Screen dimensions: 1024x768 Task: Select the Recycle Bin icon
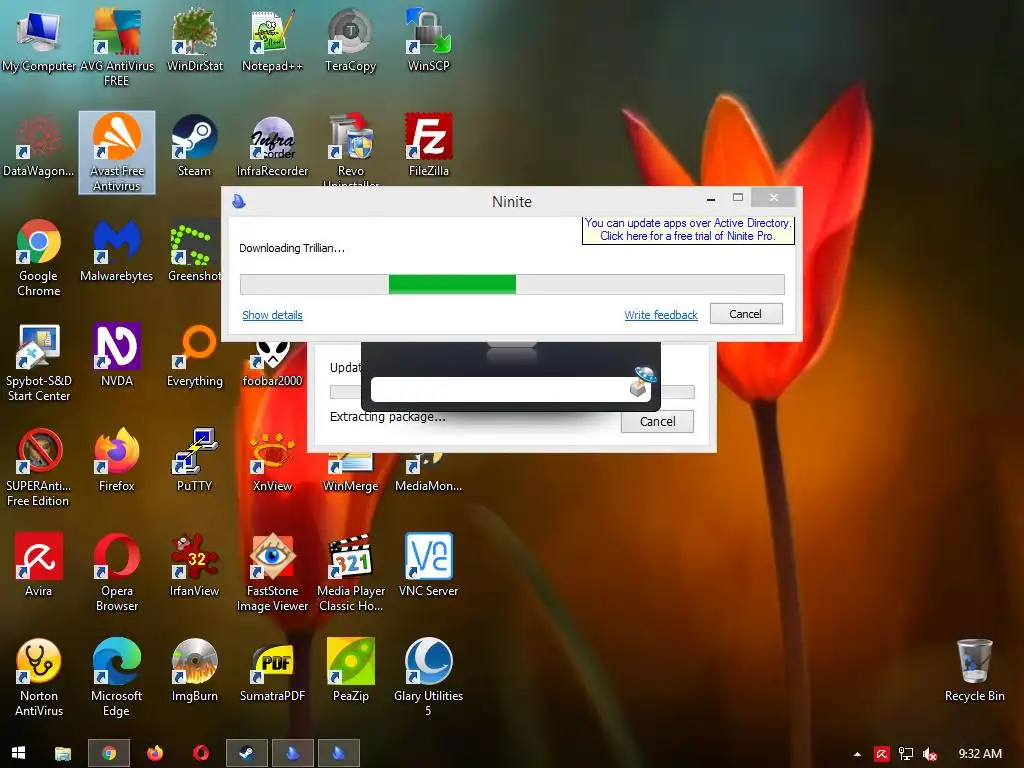(974, 671)
